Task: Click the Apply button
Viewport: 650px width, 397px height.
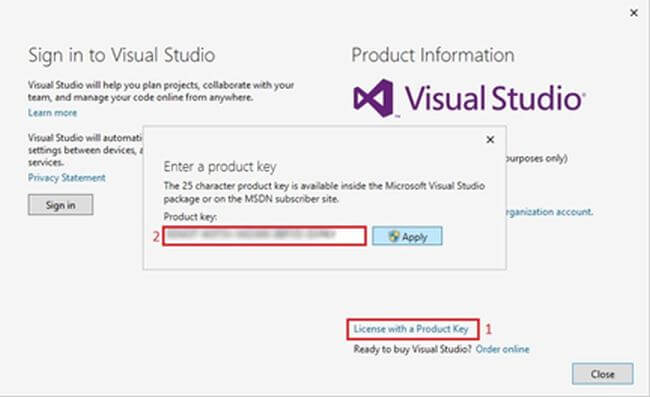Action: point(407,236)
